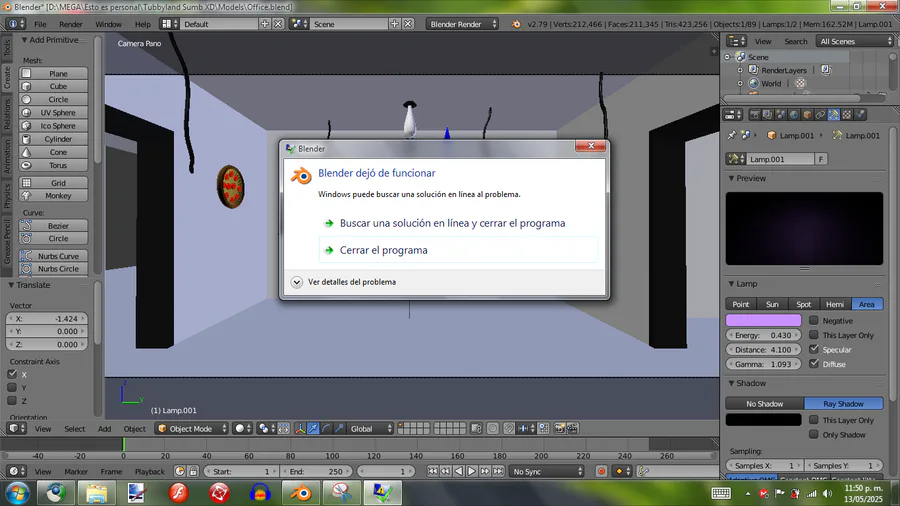Click the proportional editing circle icon

point(492,429)
